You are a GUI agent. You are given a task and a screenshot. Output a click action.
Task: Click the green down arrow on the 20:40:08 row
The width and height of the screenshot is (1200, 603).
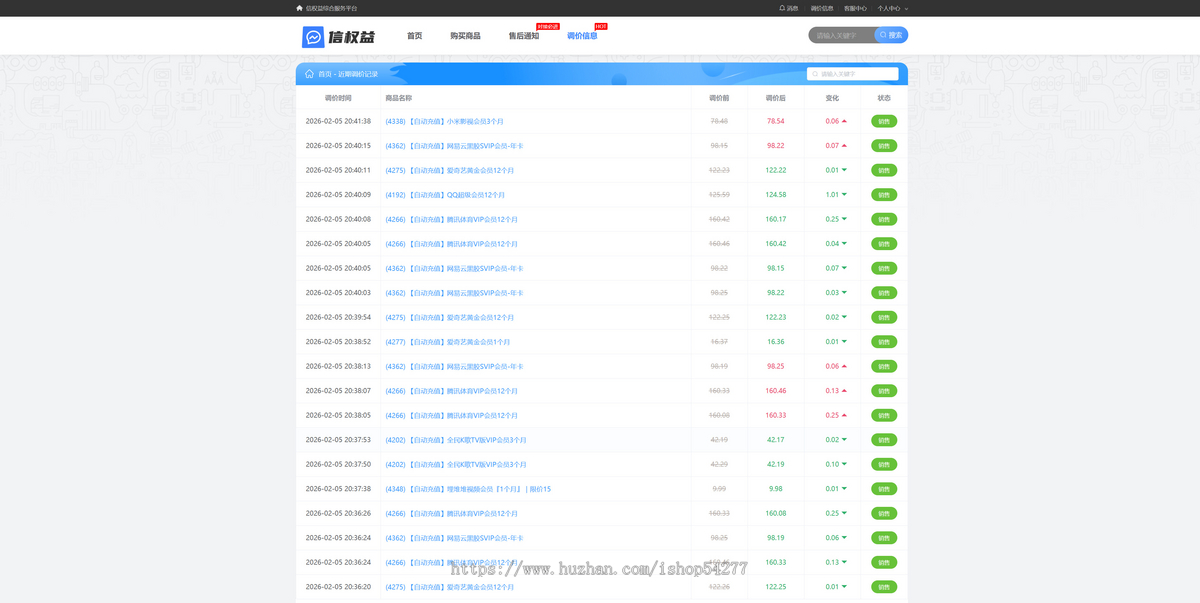click(x=844, y=219)
